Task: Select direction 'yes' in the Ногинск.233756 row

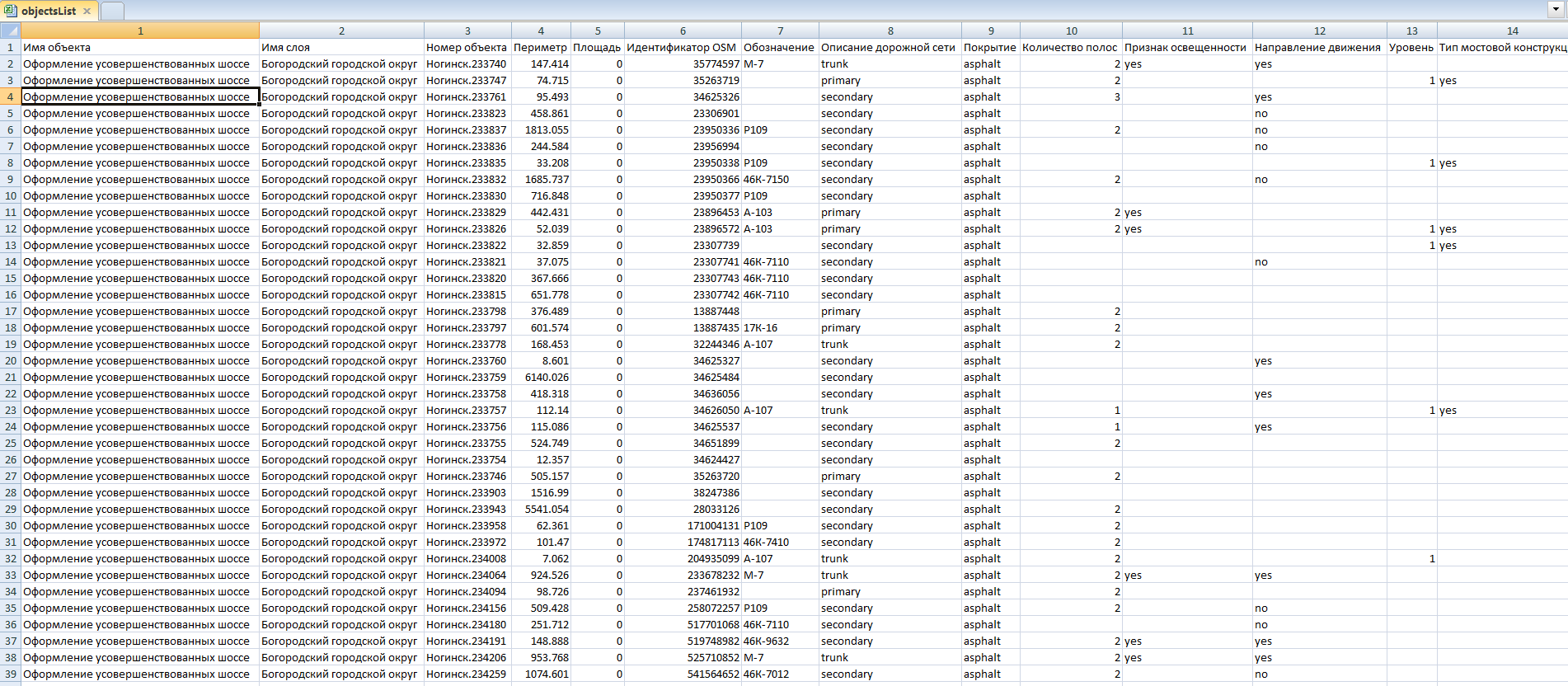Action: [1319, 426]
